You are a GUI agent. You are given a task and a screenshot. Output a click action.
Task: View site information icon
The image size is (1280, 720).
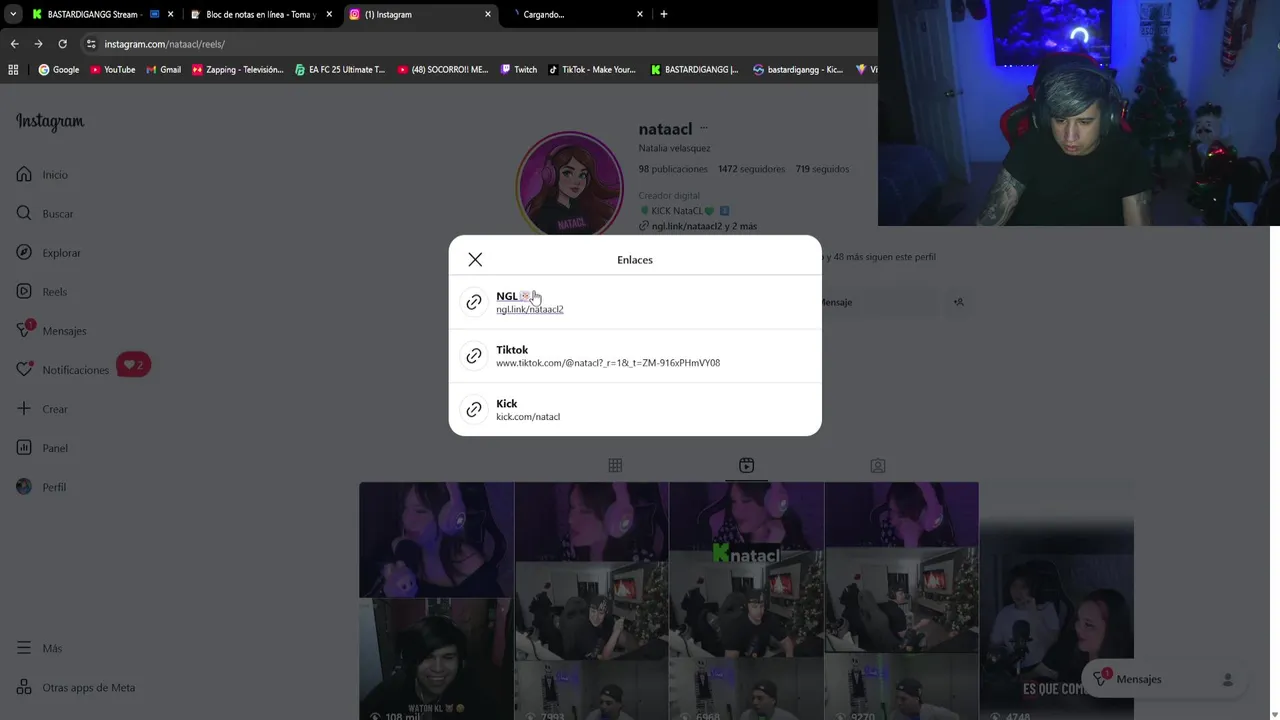click(91, 44)
